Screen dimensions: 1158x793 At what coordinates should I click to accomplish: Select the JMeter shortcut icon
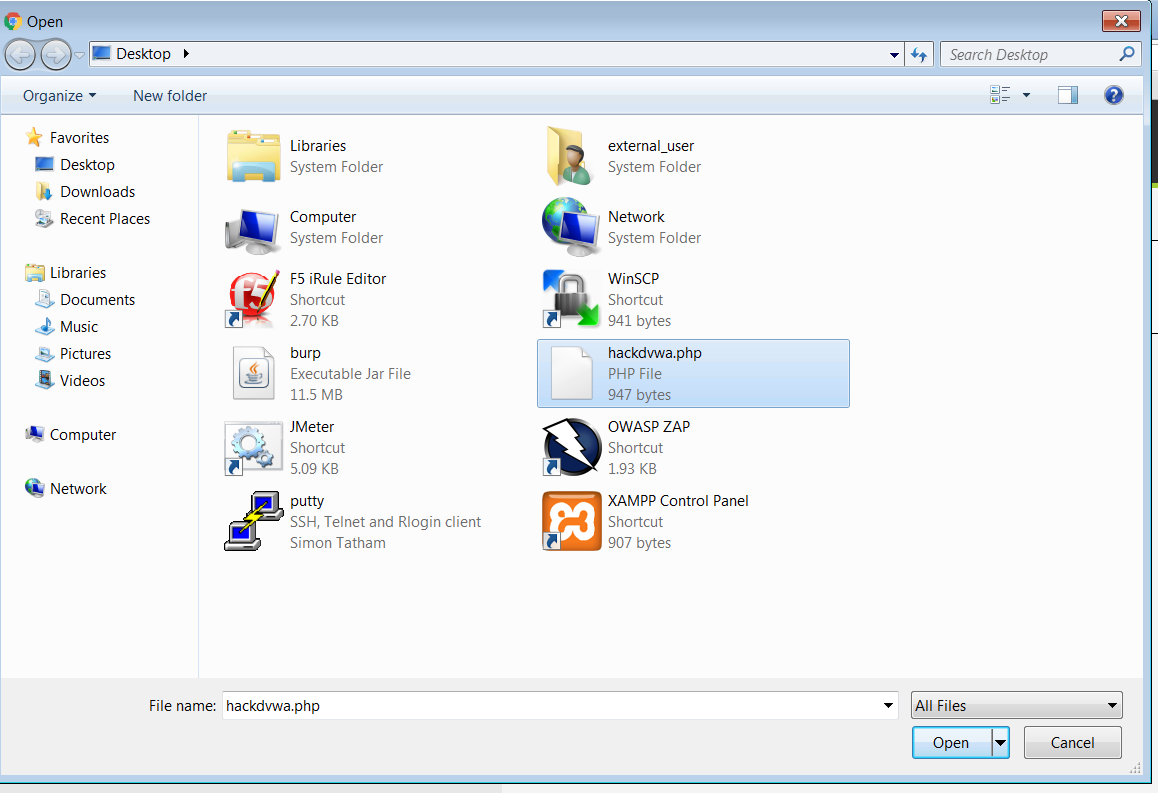tap(253, 447)
